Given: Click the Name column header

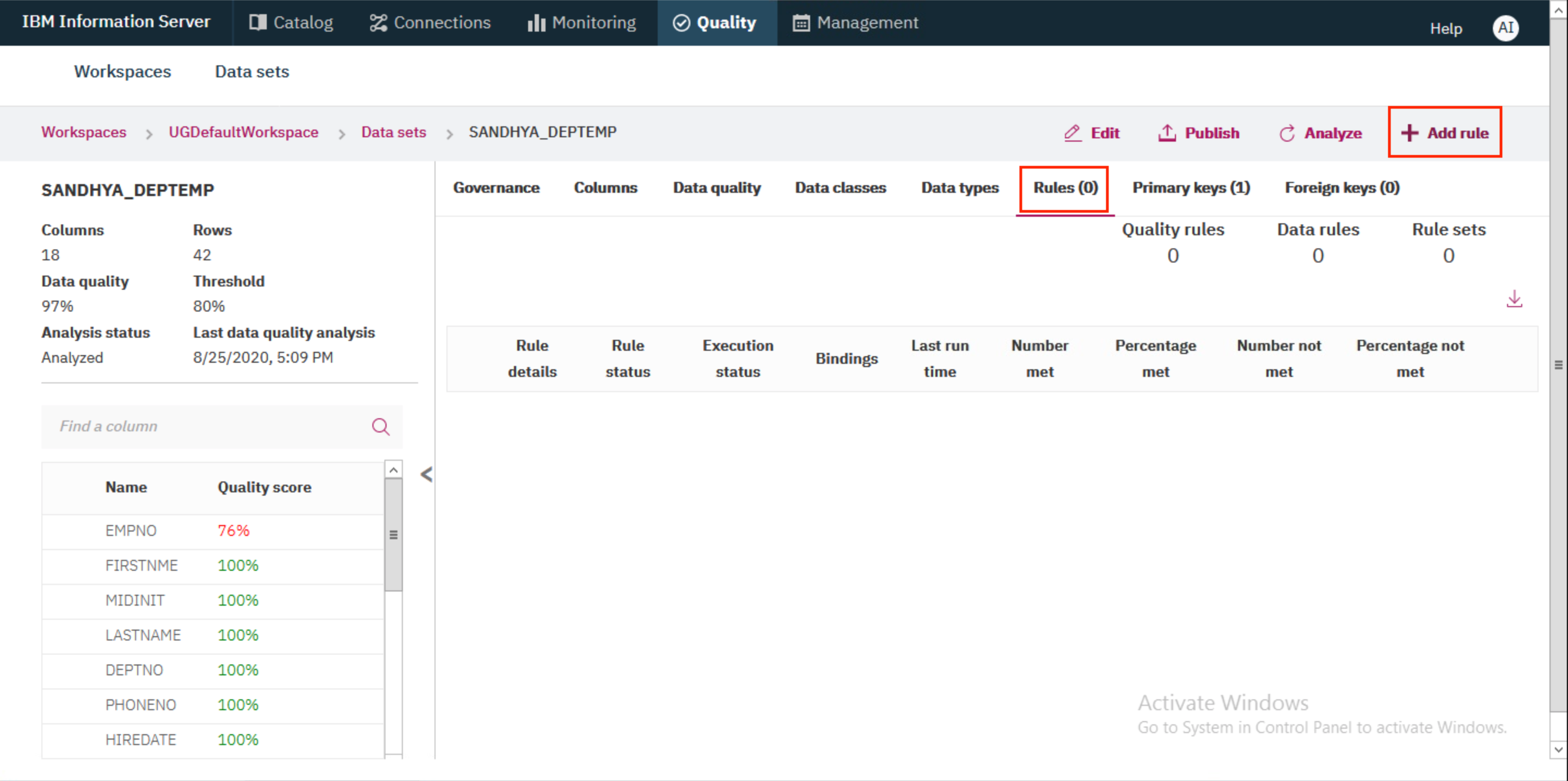Looking at the screenshot, I should coord(126,487).
